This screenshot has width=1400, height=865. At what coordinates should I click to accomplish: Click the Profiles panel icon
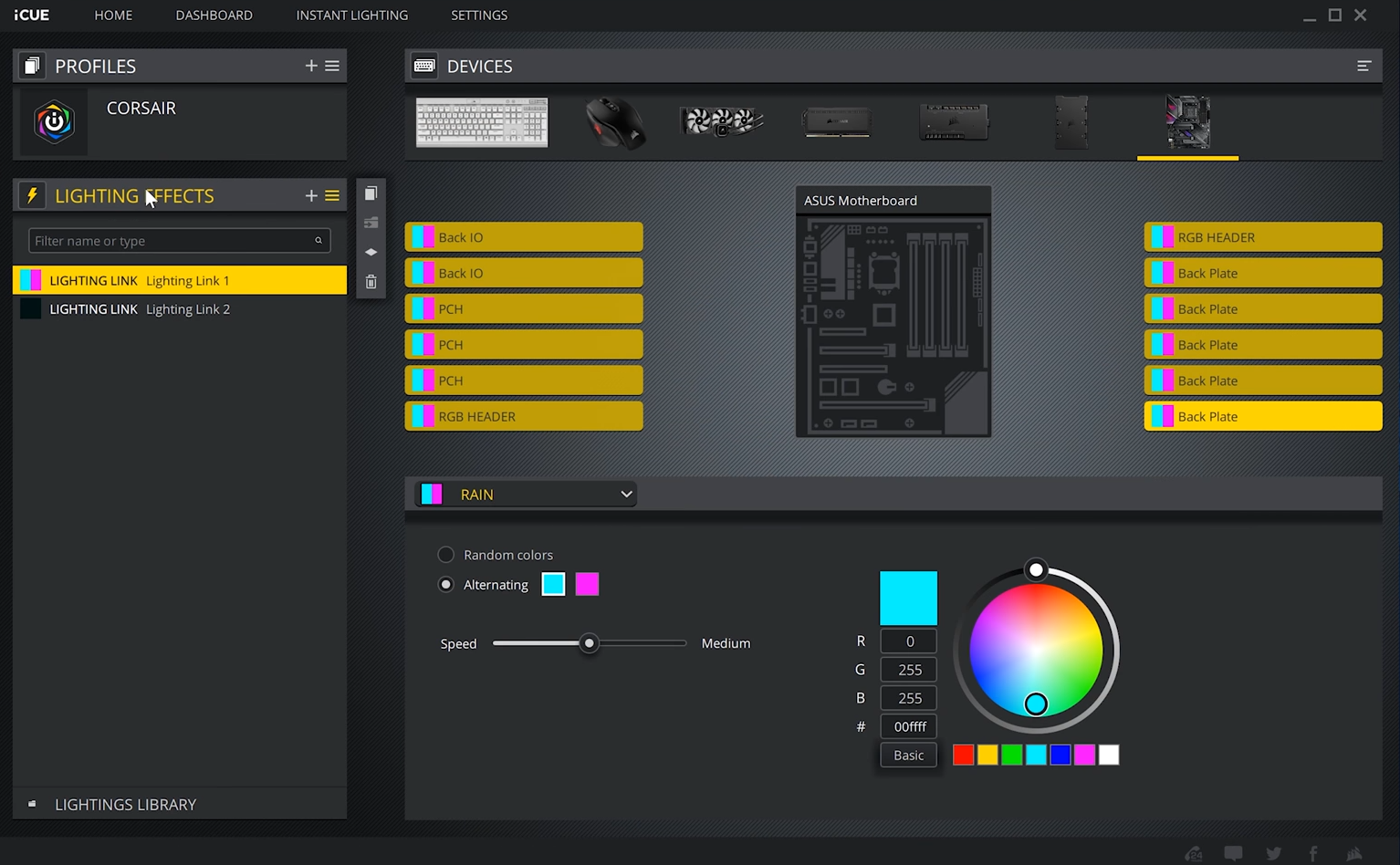[x=32, y=66]
